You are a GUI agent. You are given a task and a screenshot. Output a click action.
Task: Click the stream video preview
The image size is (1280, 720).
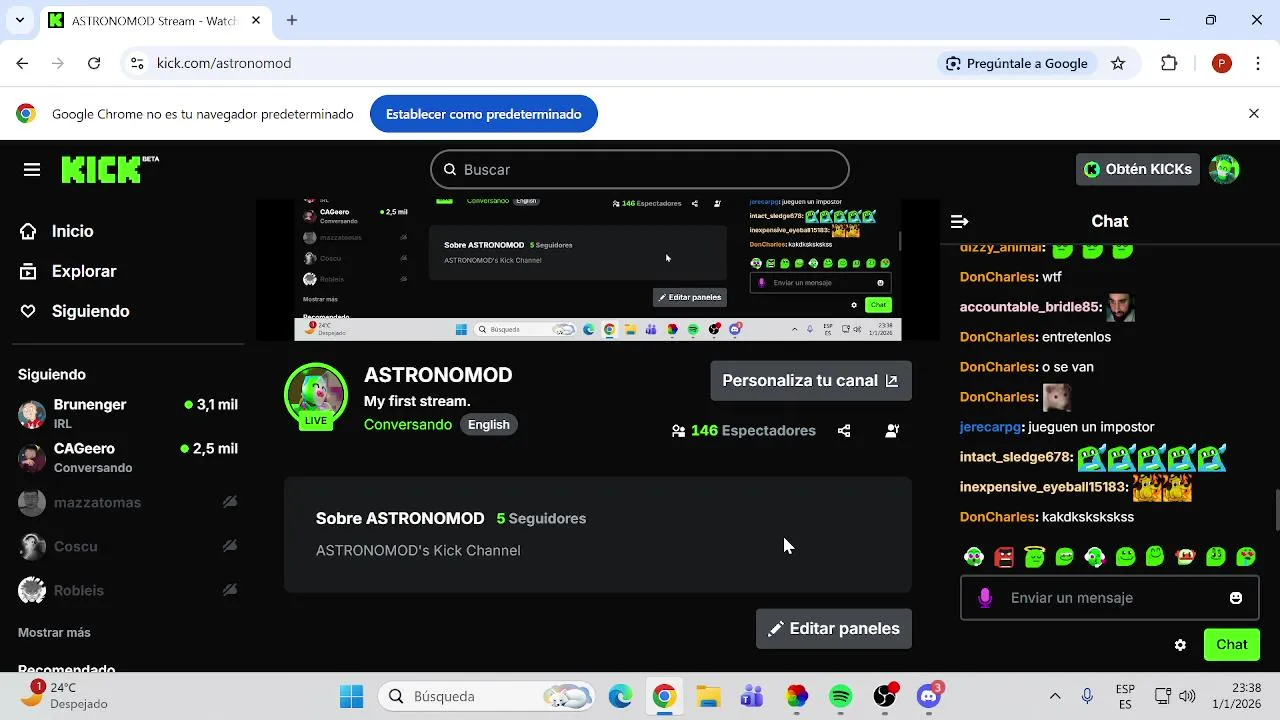[x=598, y=270]
